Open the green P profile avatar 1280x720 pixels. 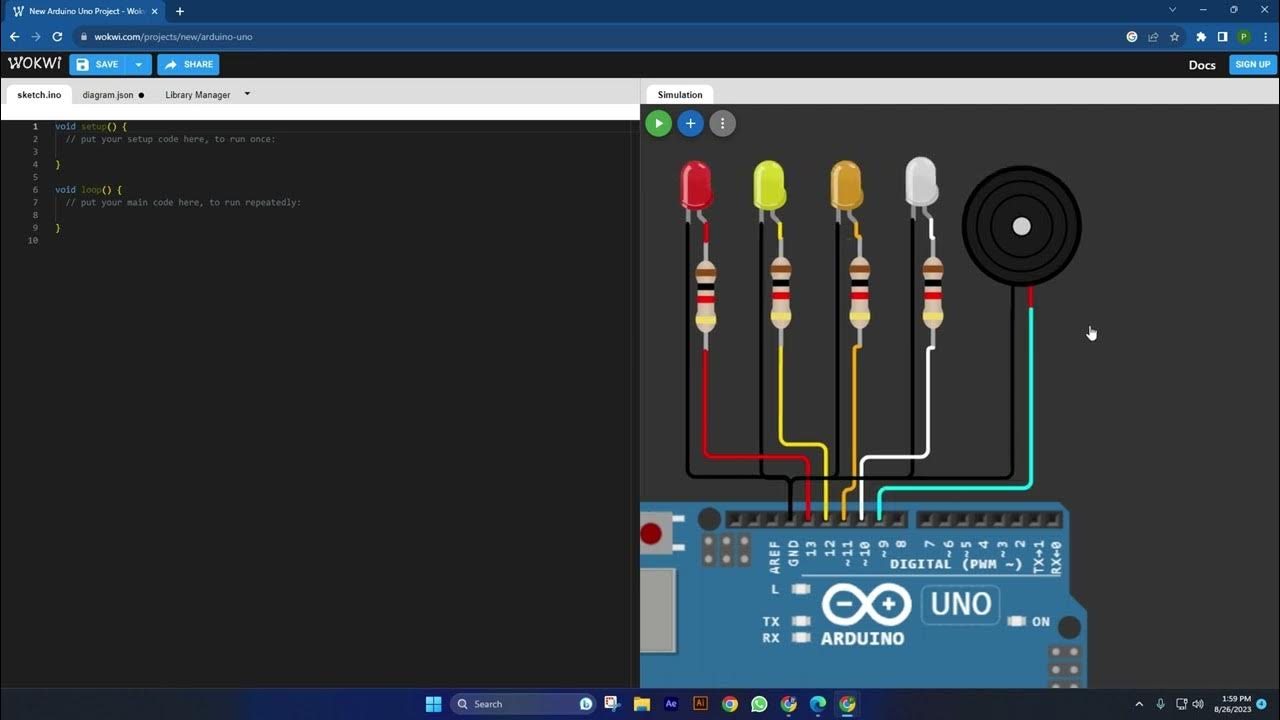pyautogui.click(x=1244, y=37)
